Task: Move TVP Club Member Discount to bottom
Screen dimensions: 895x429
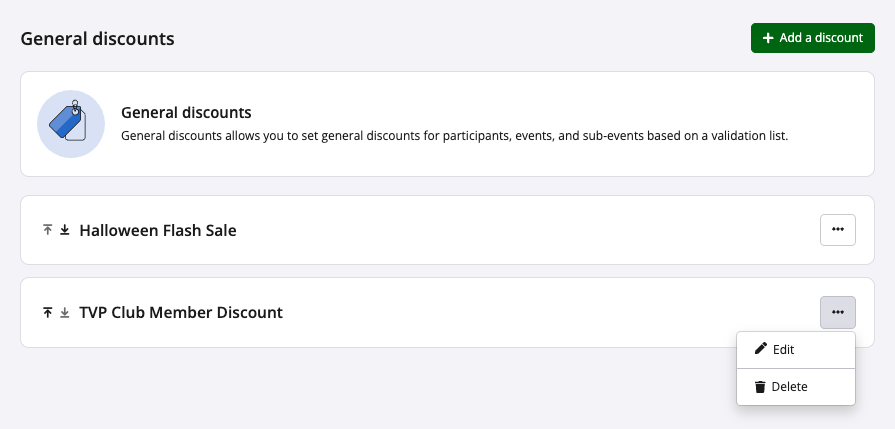Action: (65, 312)
